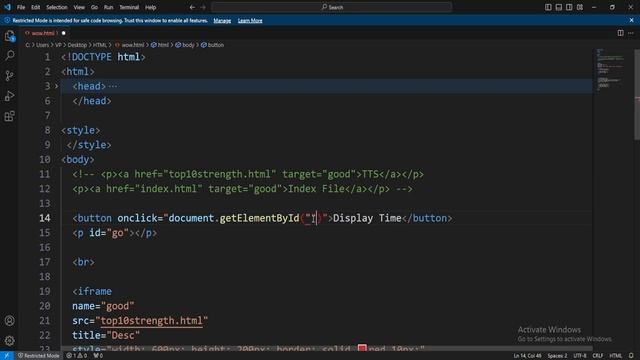Toggle the primary side bar layout icon

coord(548,7)
